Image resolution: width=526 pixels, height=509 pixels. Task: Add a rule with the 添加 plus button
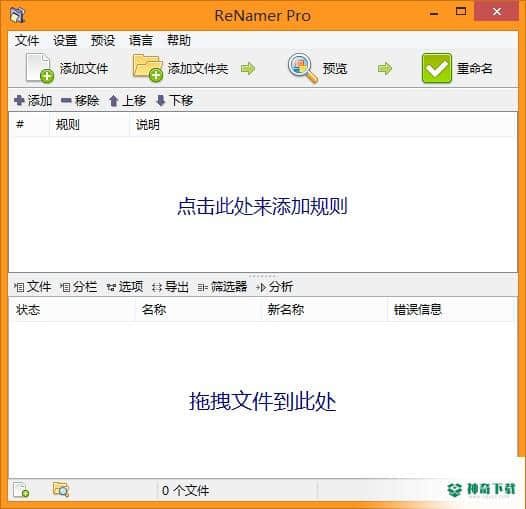coord(33,100)
